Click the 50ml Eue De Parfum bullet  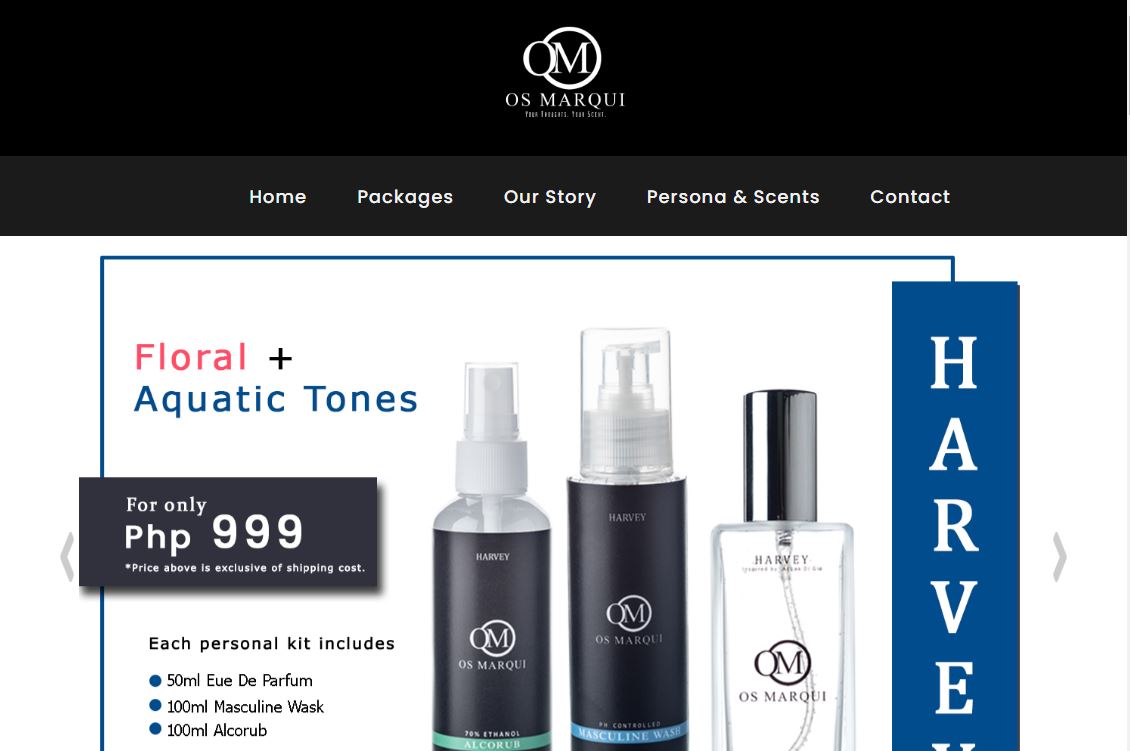click(x=231, y=680)
